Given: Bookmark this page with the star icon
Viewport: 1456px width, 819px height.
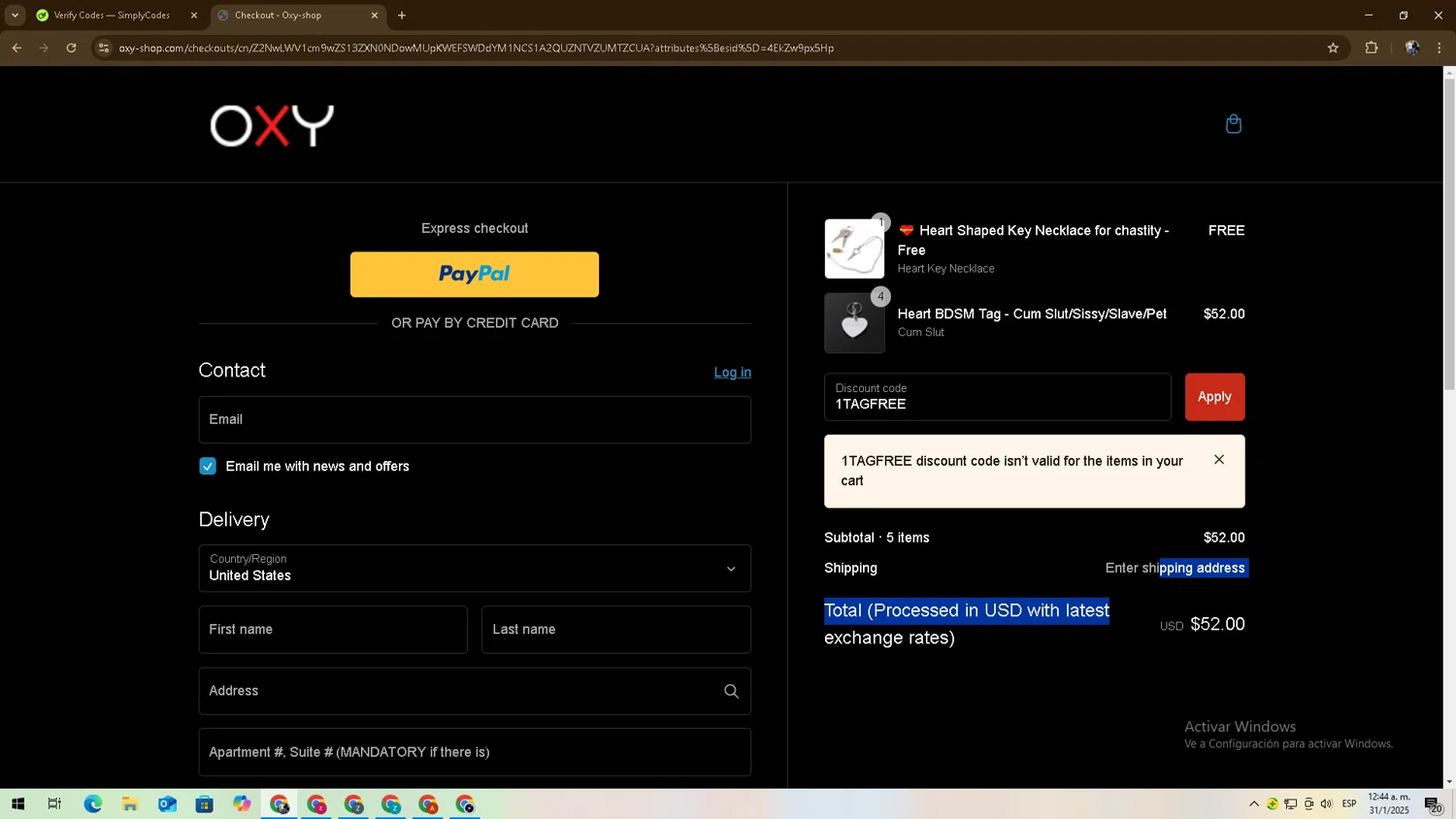Looking at the screenshot, I should (x=1333, y=48).
